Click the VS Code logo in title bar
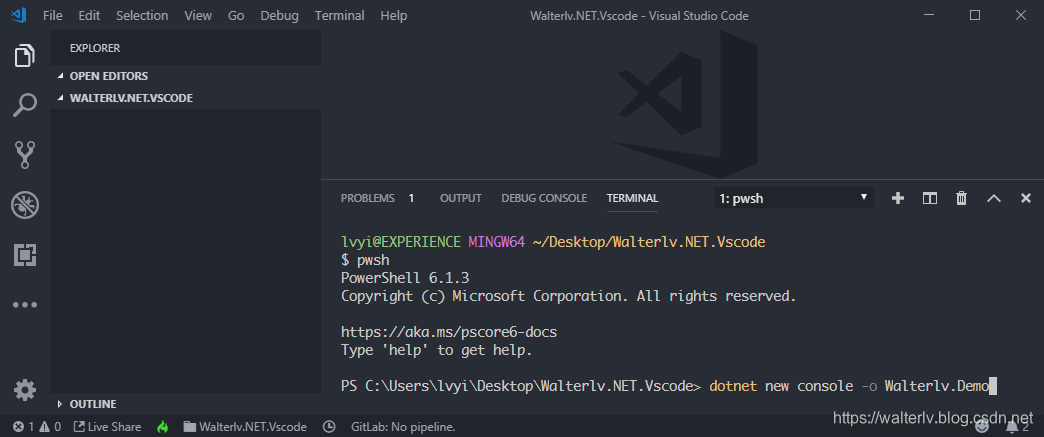Screen dimensions: 1044x437 pos(18,15)
